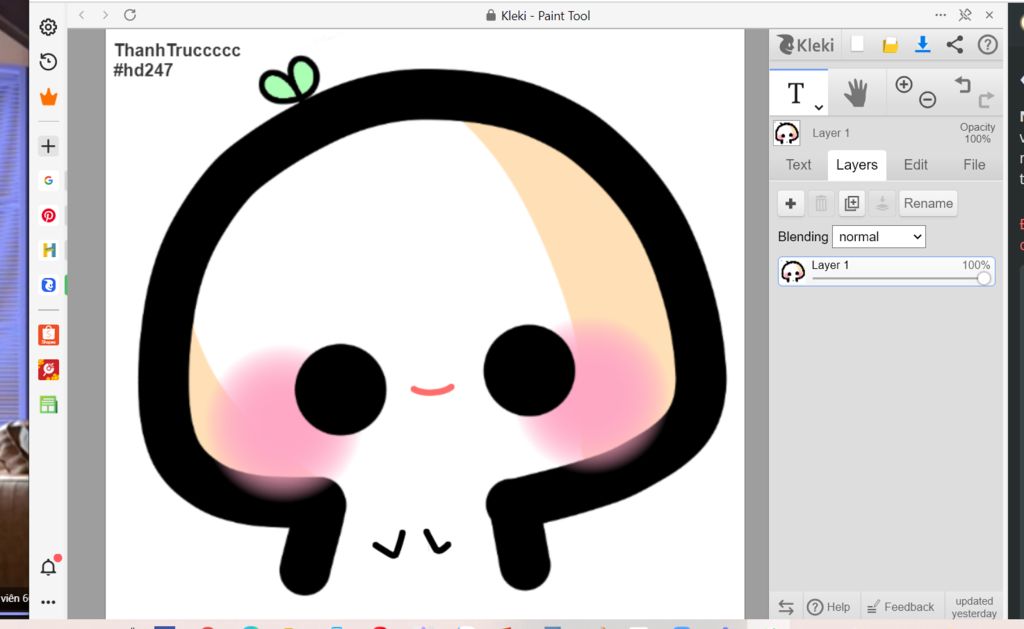This screenshot has height=629, width=1024.
Task: Select Layer 1 in the layers list
Action: pyautogui.click(x=886, y=271)
